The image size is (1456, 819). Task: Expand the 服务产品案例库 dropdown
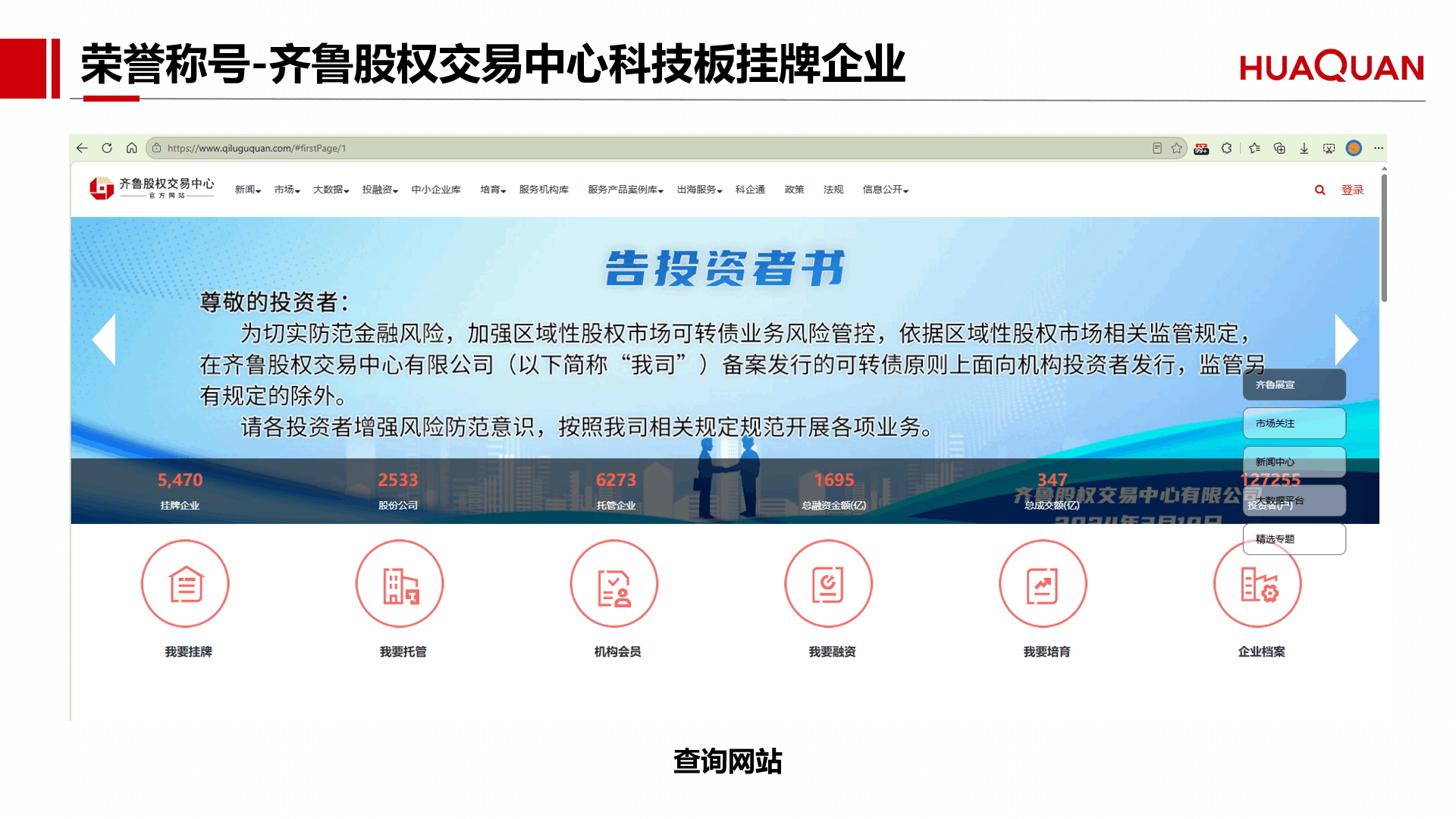click(626, 190)
